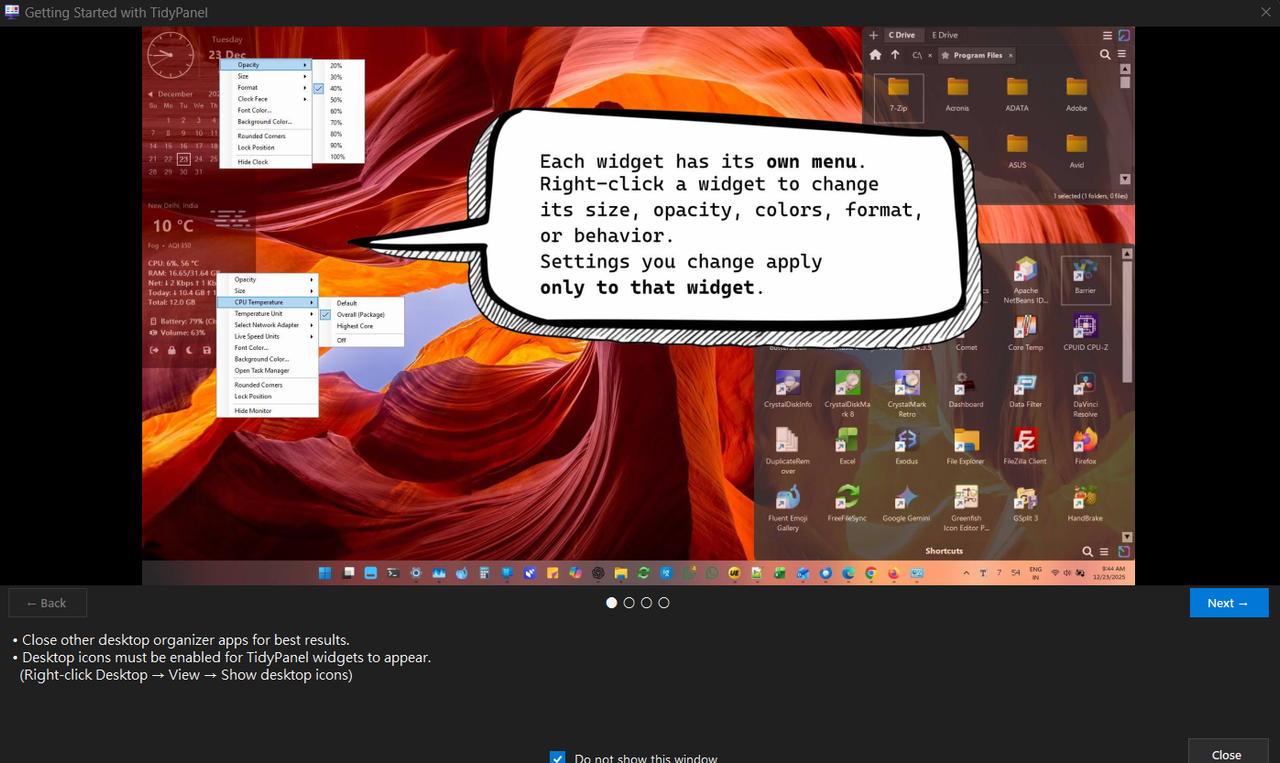
Task: Click the Windows Start icon in the taskbar
Action: click(x=325, y=573)
